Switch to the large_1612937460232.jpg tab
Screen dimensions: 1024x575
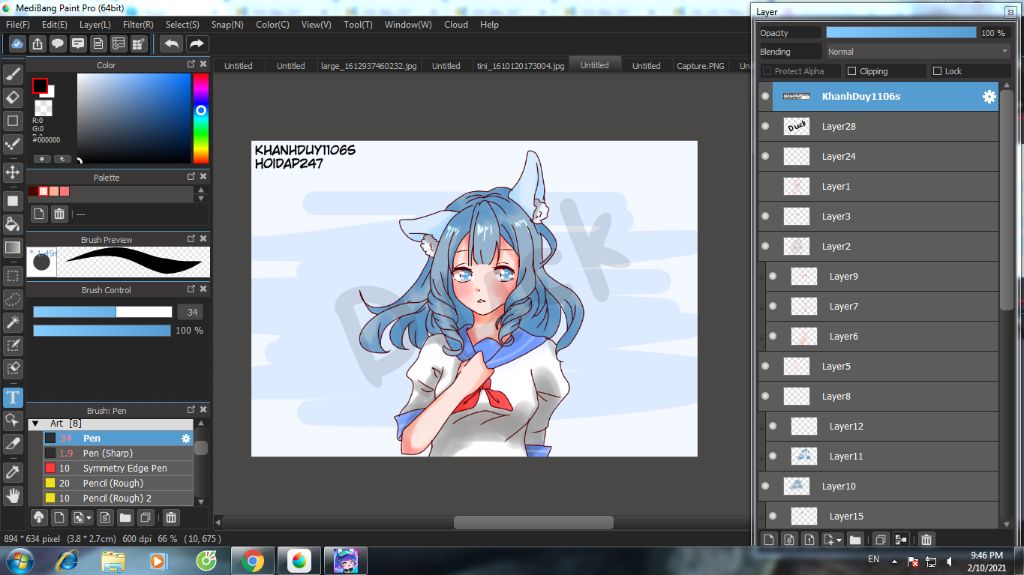click(x=369, y=66)
